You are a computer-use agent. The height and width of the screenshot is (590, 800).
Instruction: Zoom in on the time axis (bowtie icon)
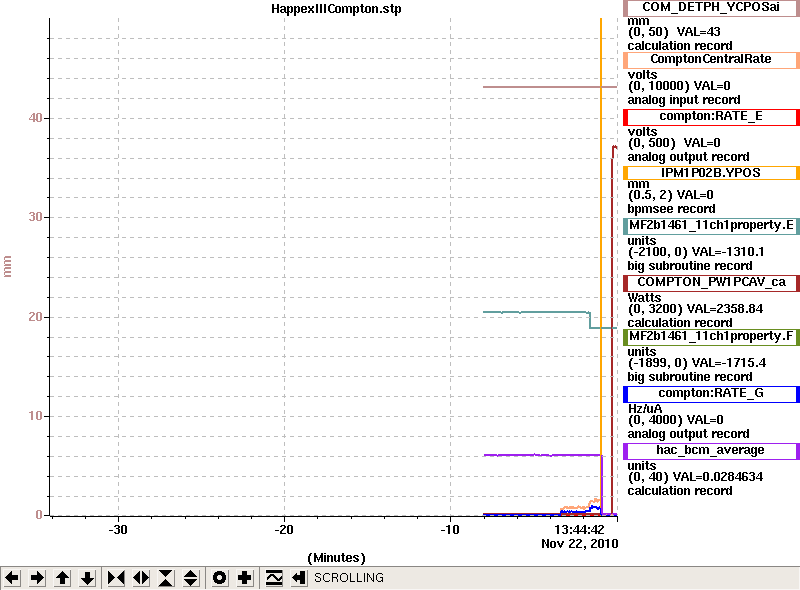[x=116, y=578]
